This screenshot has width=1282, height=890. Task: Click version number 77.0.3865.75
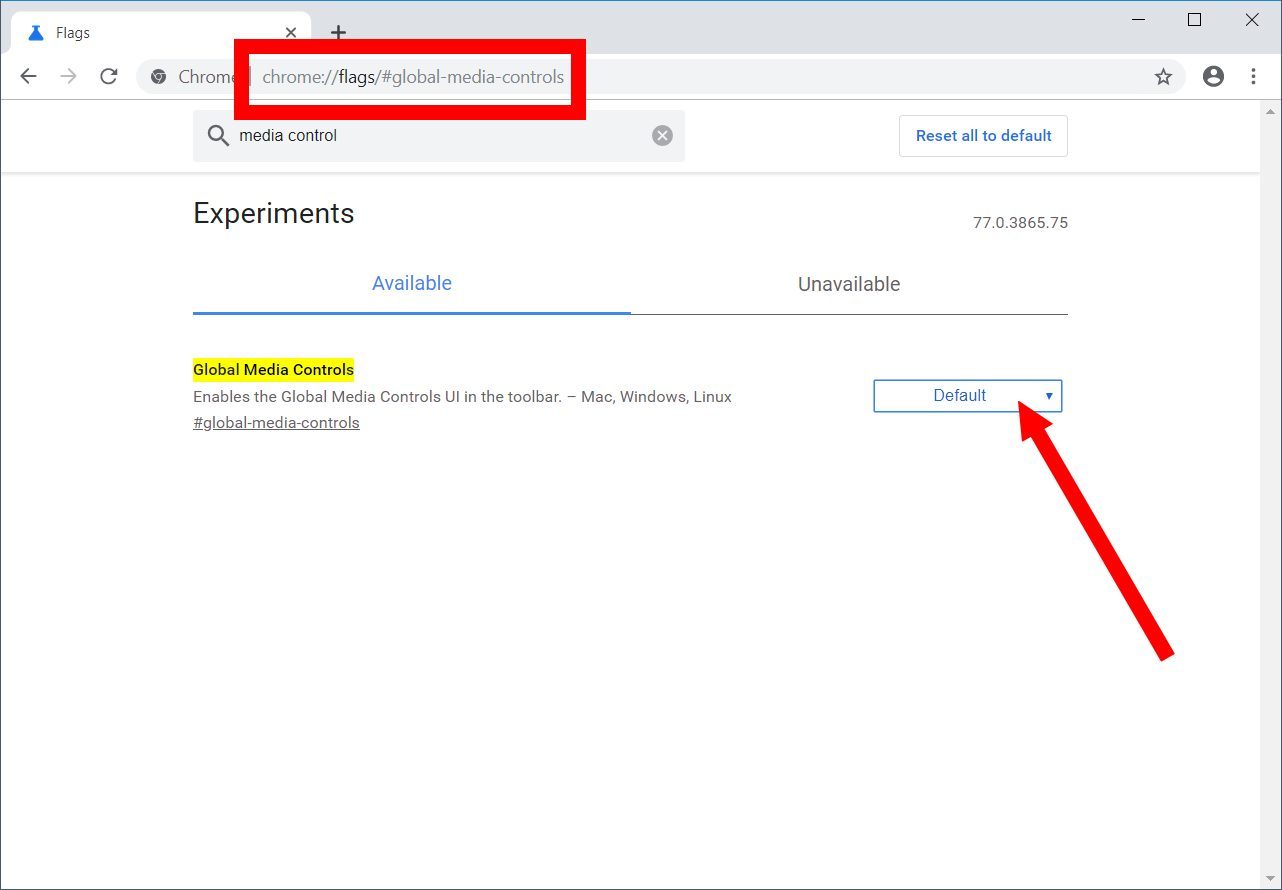click(x=1020, y=223)
